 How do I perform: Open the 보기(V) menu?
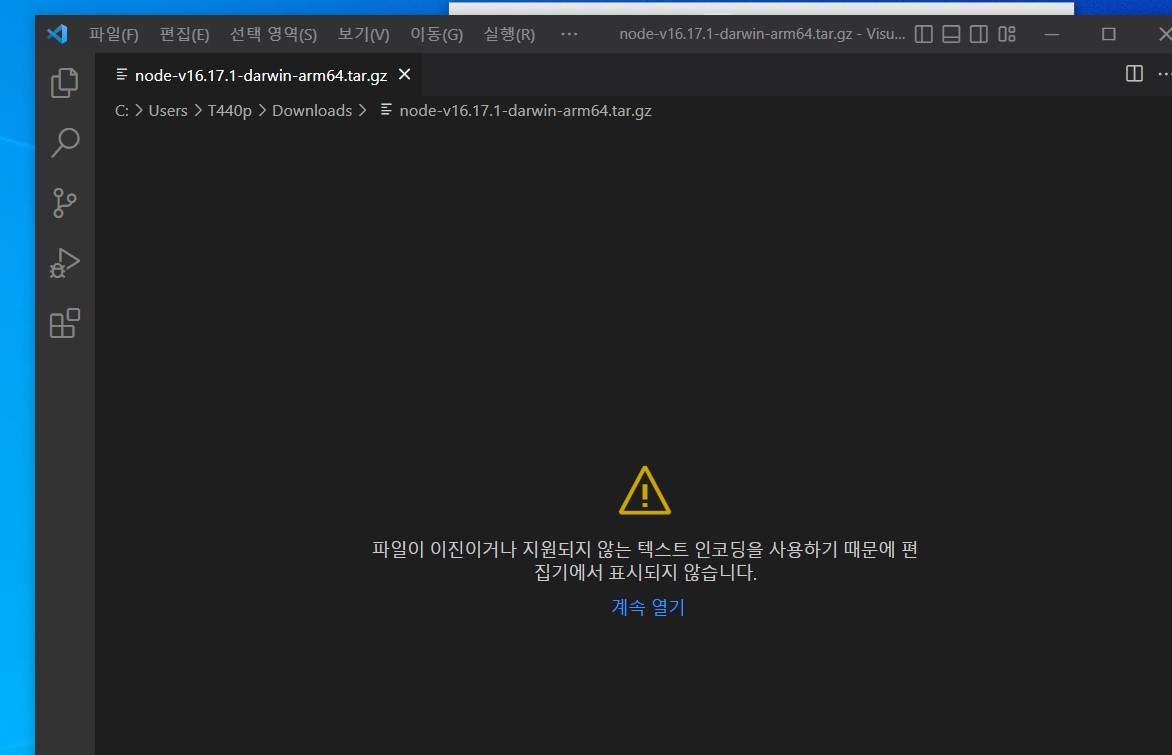point(363,34)
